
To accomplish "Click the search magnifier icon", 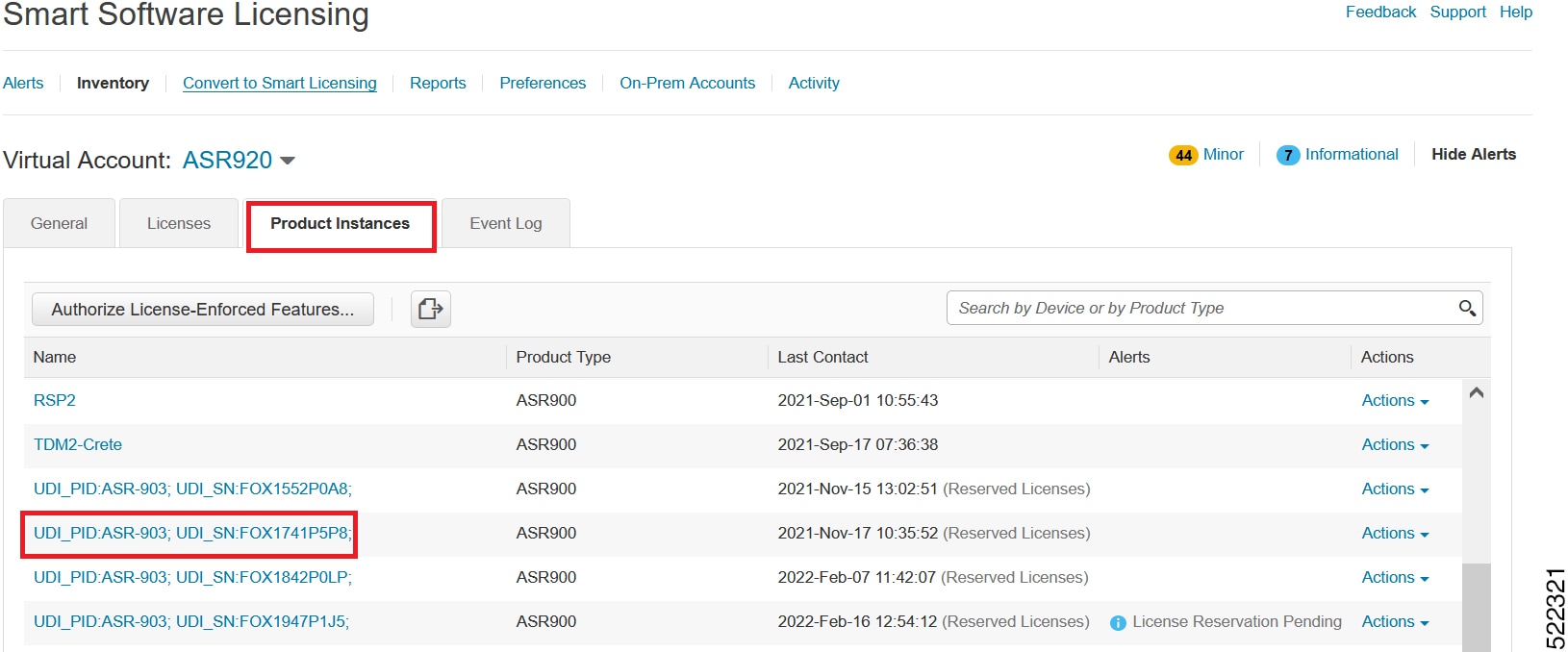I will coord(1467,308).
